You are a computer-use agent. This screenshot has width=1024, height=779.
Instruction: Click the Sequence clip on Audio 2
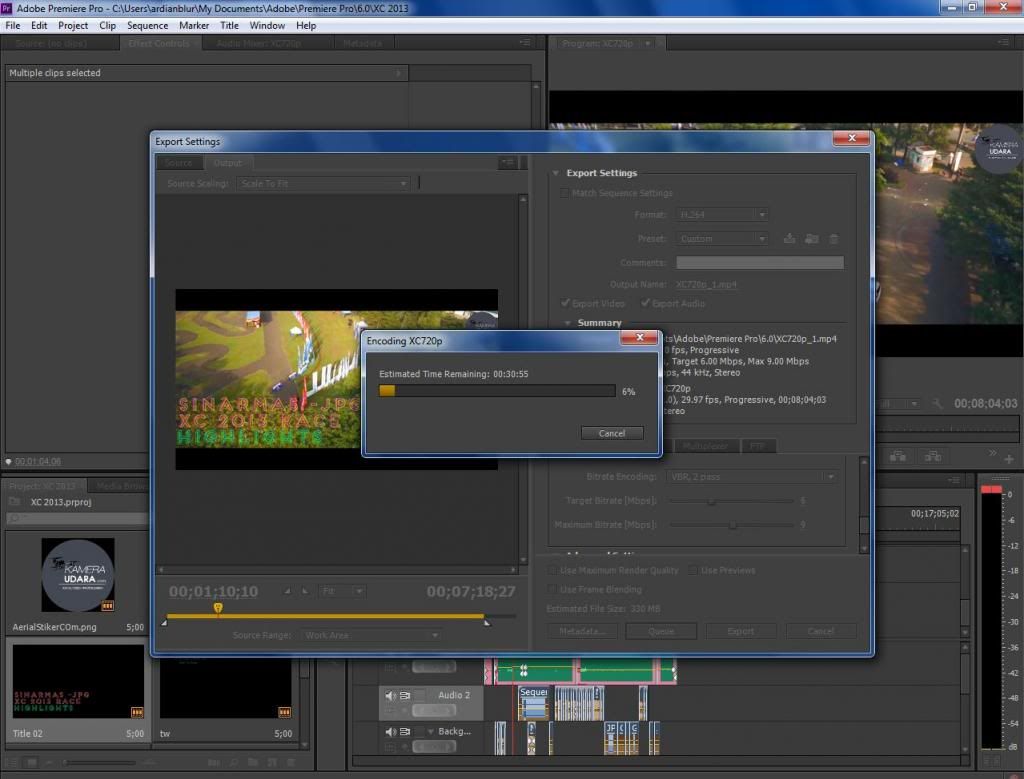point(533,703)
